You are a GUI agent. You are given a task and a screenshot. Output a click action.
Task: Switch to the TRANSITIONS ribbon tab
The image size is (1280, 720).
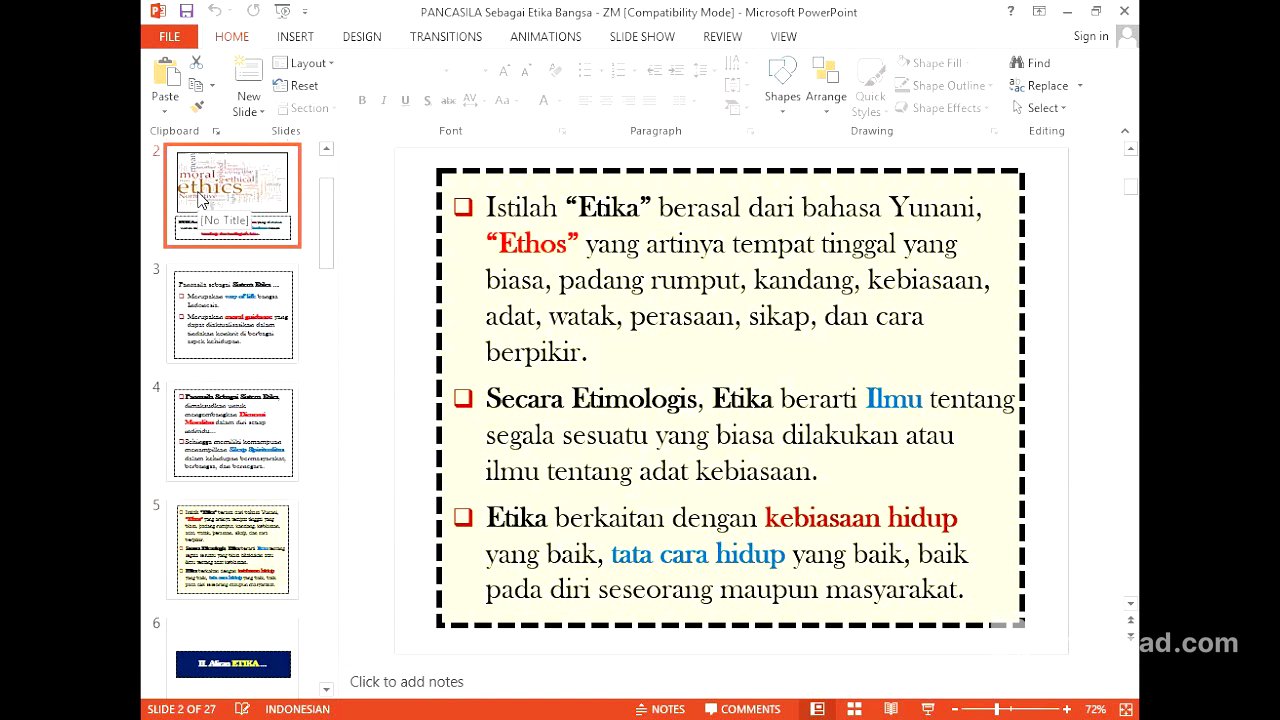pyautogui.click(x=446, y=36)
